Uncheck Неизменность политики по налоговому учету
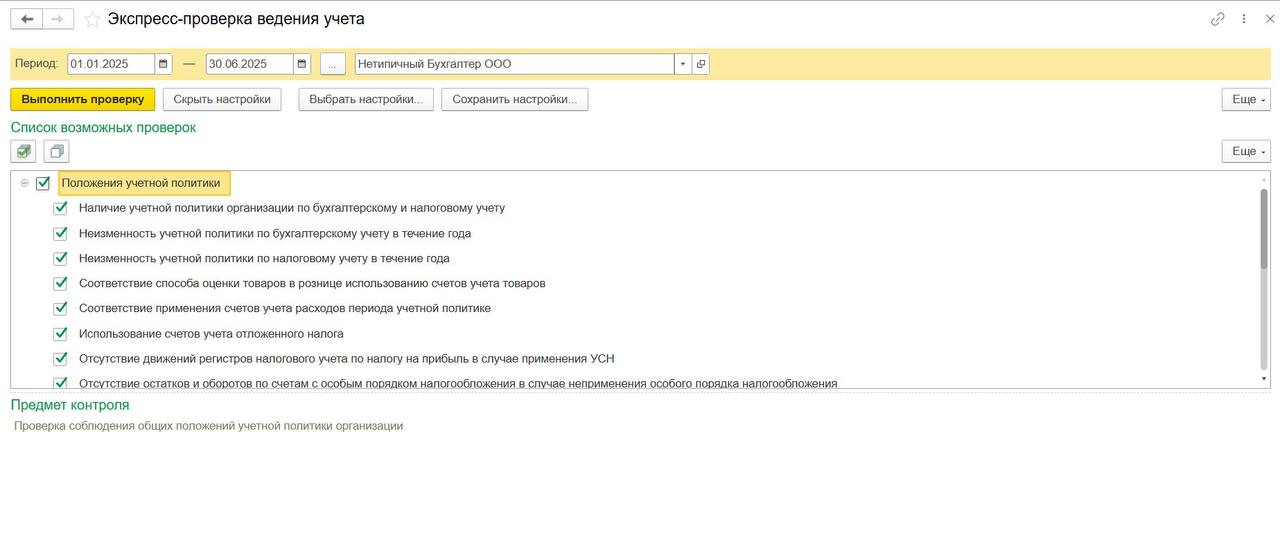The height and width of the screenshot is (548, 1280). click(60, 258)
